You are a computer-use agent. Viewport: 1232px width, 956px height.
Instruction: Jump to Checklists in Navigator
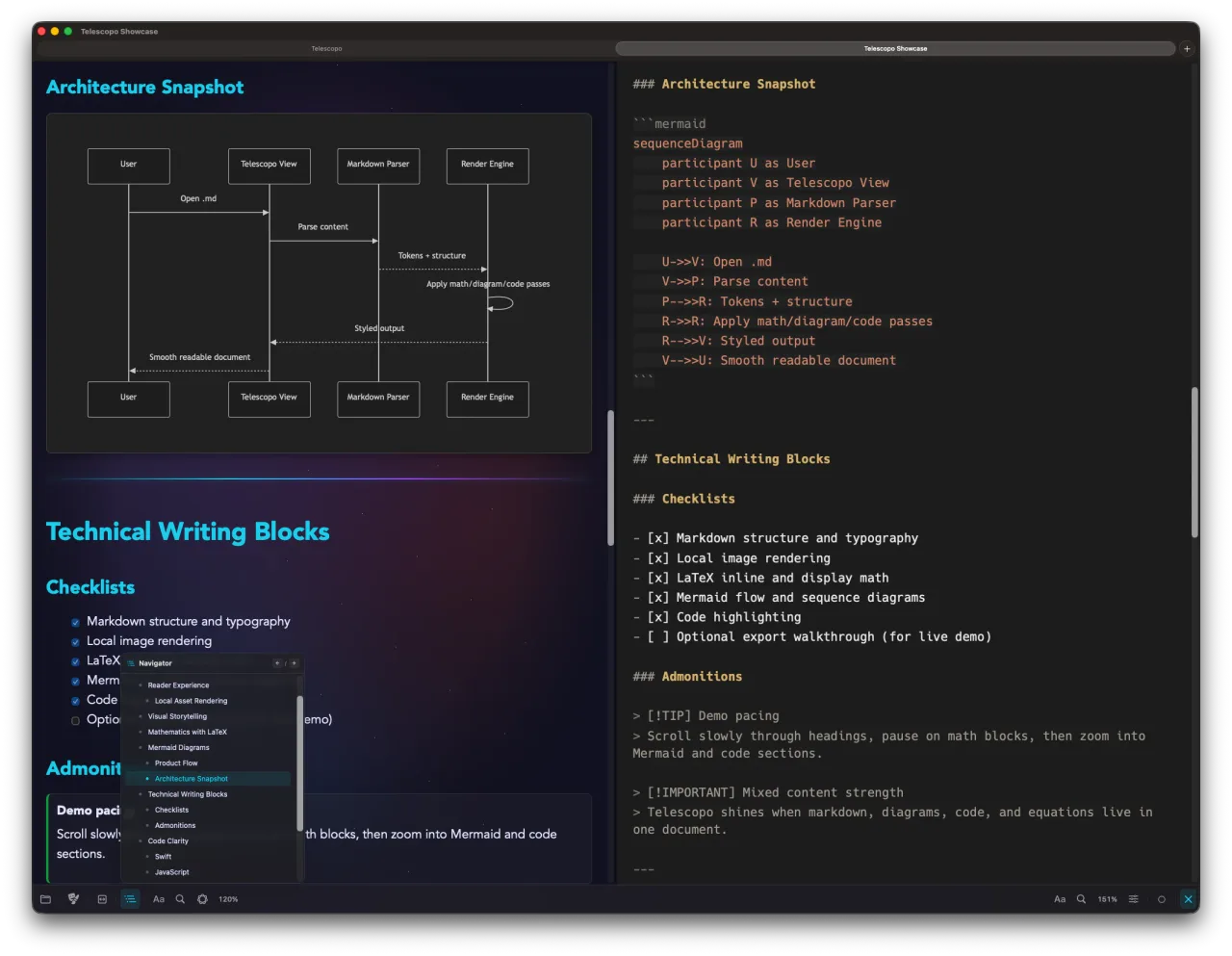[171, 810]
